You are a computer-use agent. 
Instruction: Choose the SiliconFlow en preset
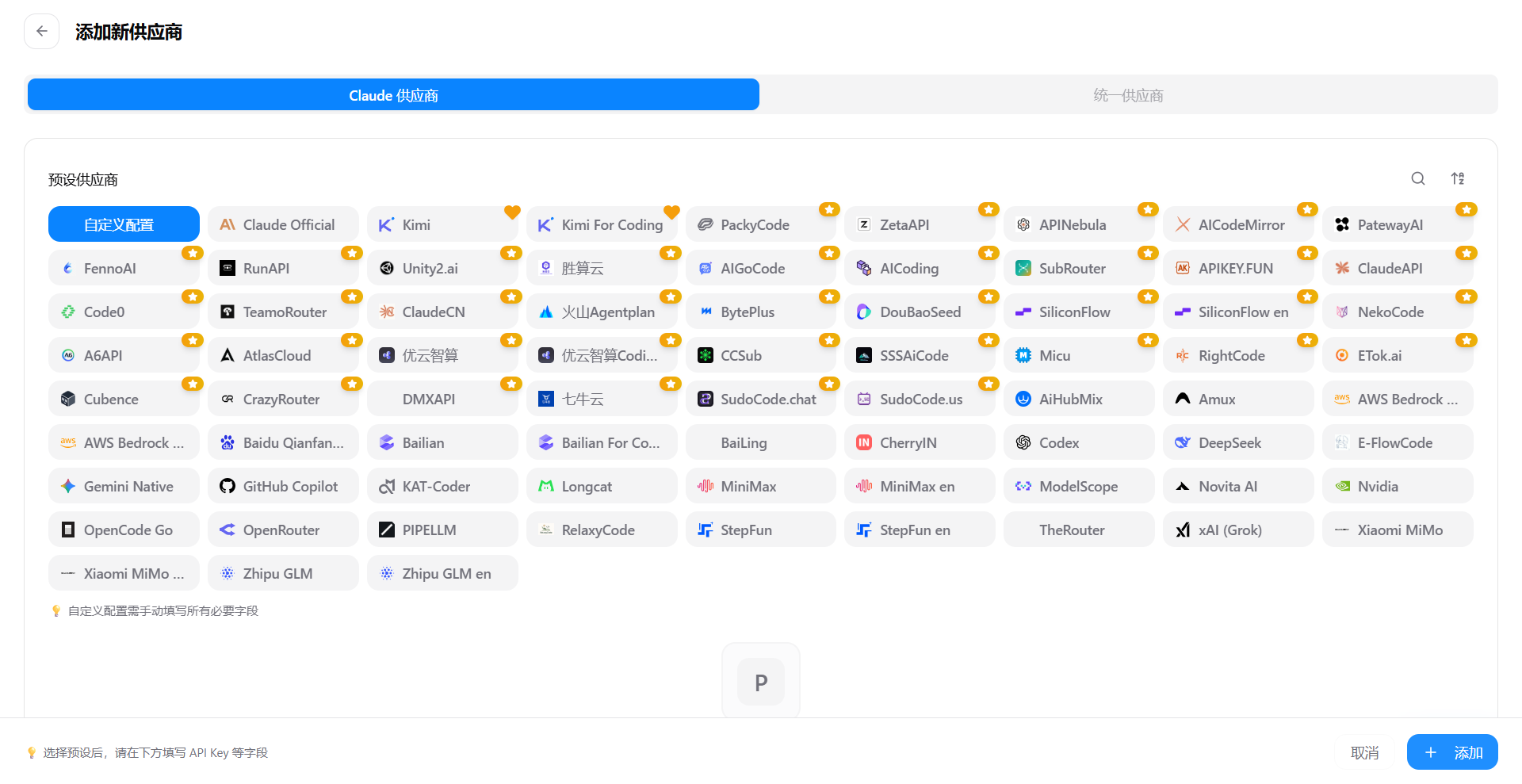click(1238, 312)
